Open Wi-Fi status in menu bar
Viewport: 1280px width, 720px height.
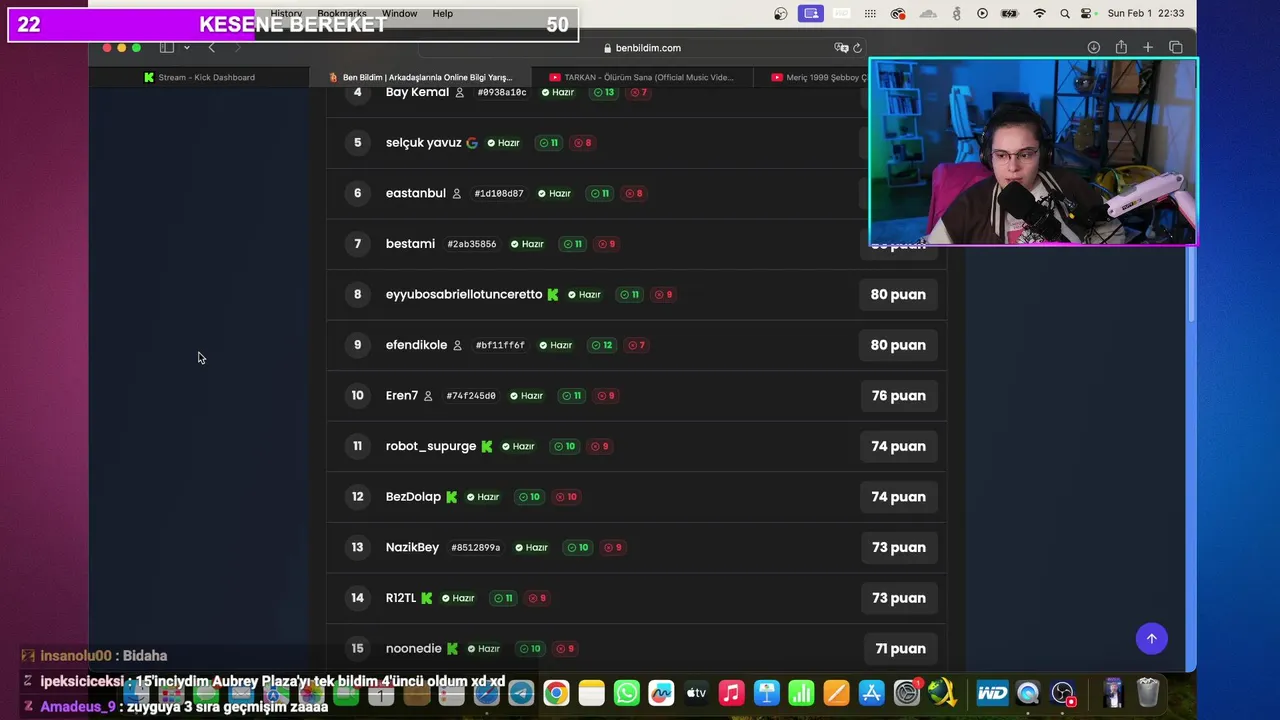click(1039, 14)
